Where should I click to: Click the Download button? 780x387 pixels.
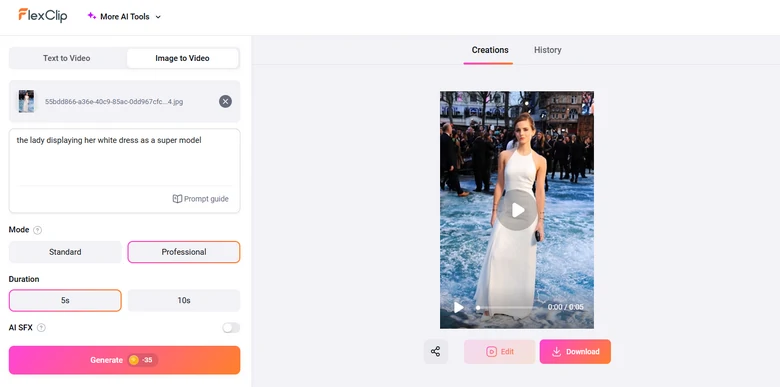[576, 352]
